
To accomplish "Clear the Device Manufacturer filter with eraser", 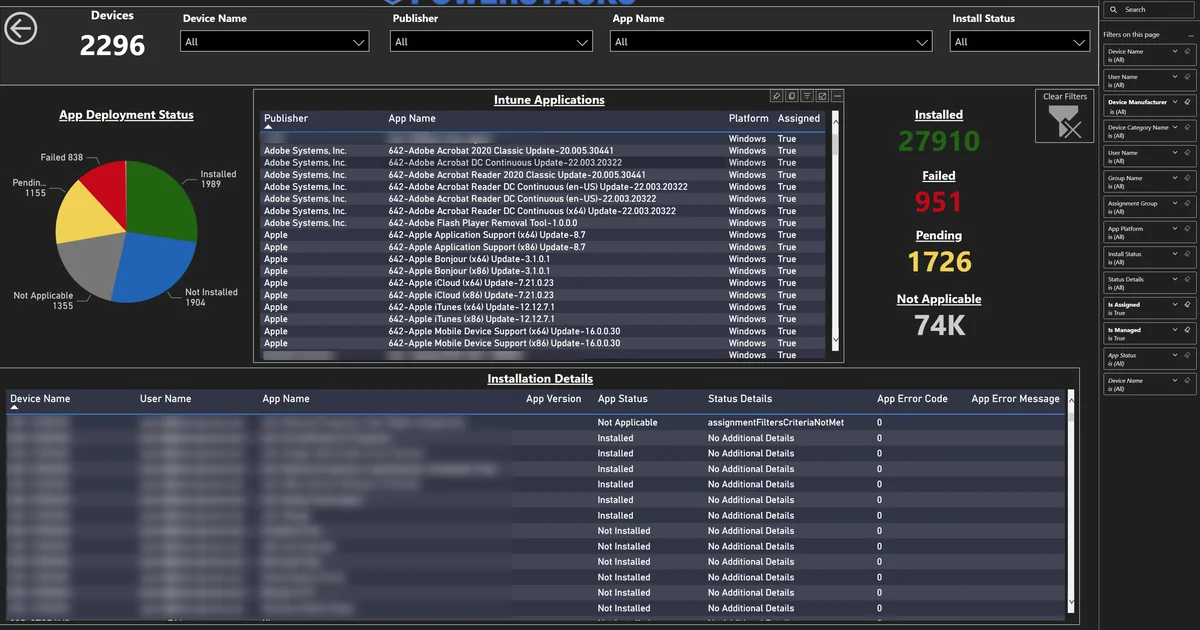I will point(1187,102).
